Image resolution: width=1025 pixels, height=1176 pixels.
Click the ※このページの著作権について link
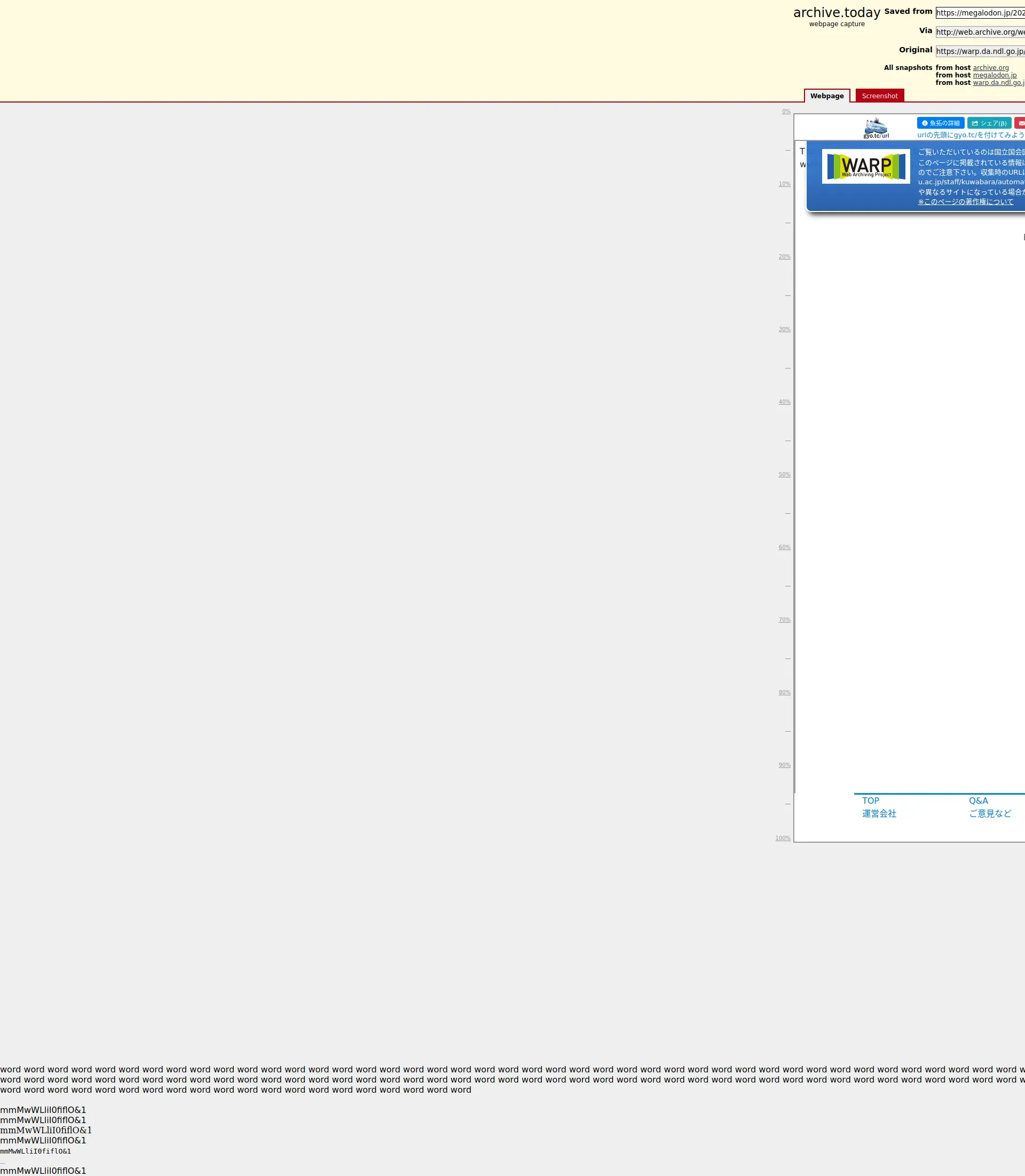pos(966,201)
